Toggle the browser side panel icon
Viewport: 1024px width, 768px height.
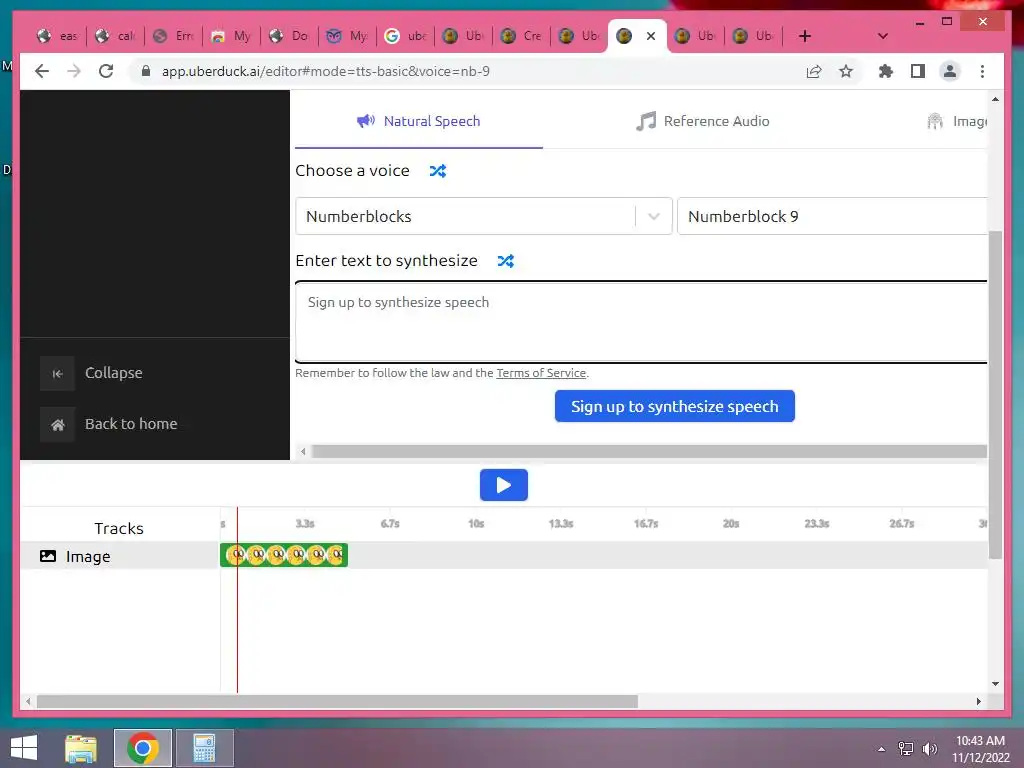click(x=918, y=71)
